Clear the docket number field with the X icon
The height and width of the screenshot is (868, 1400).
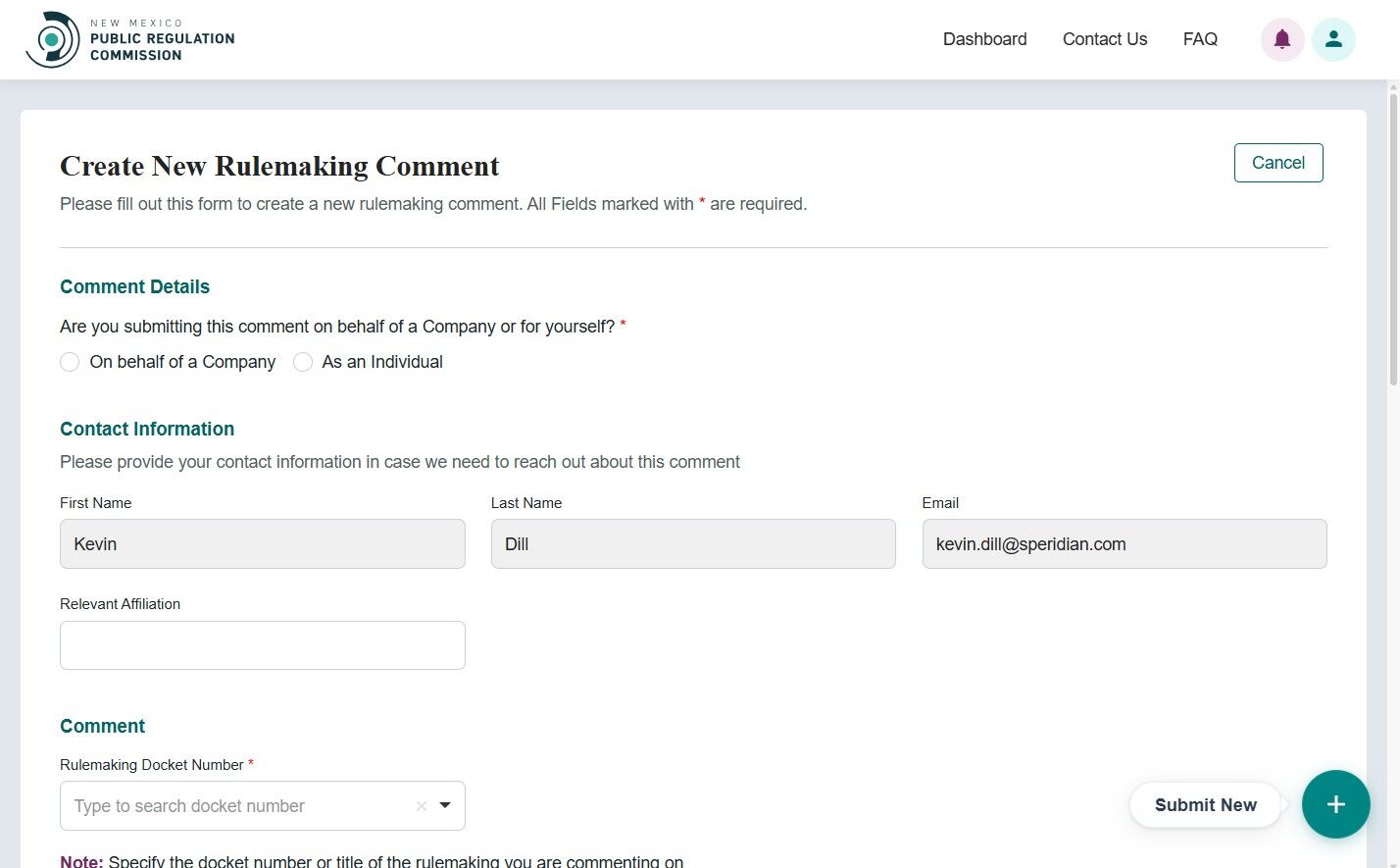click(421, 805)
